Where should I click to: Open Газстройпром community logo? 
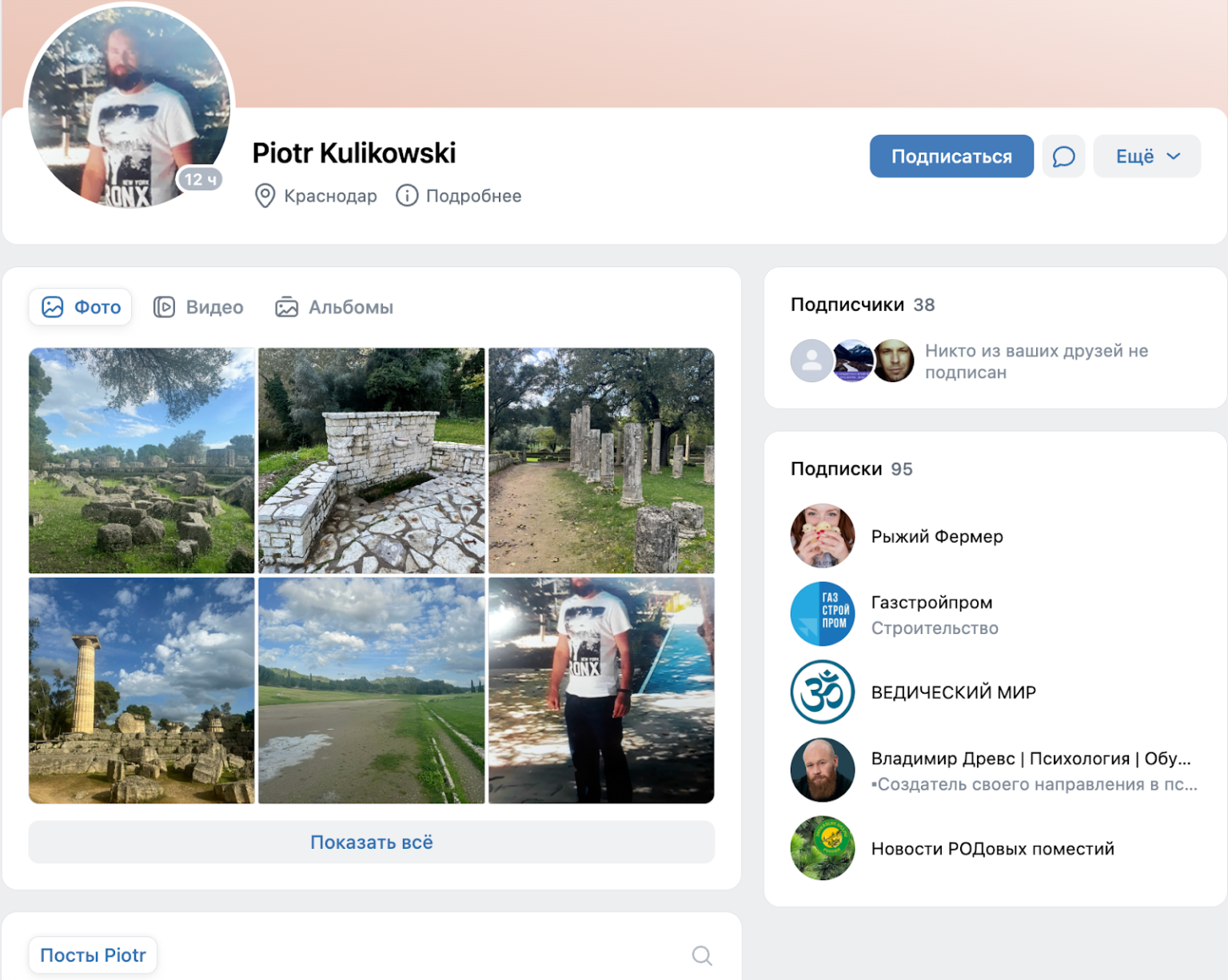coord(822,614)
